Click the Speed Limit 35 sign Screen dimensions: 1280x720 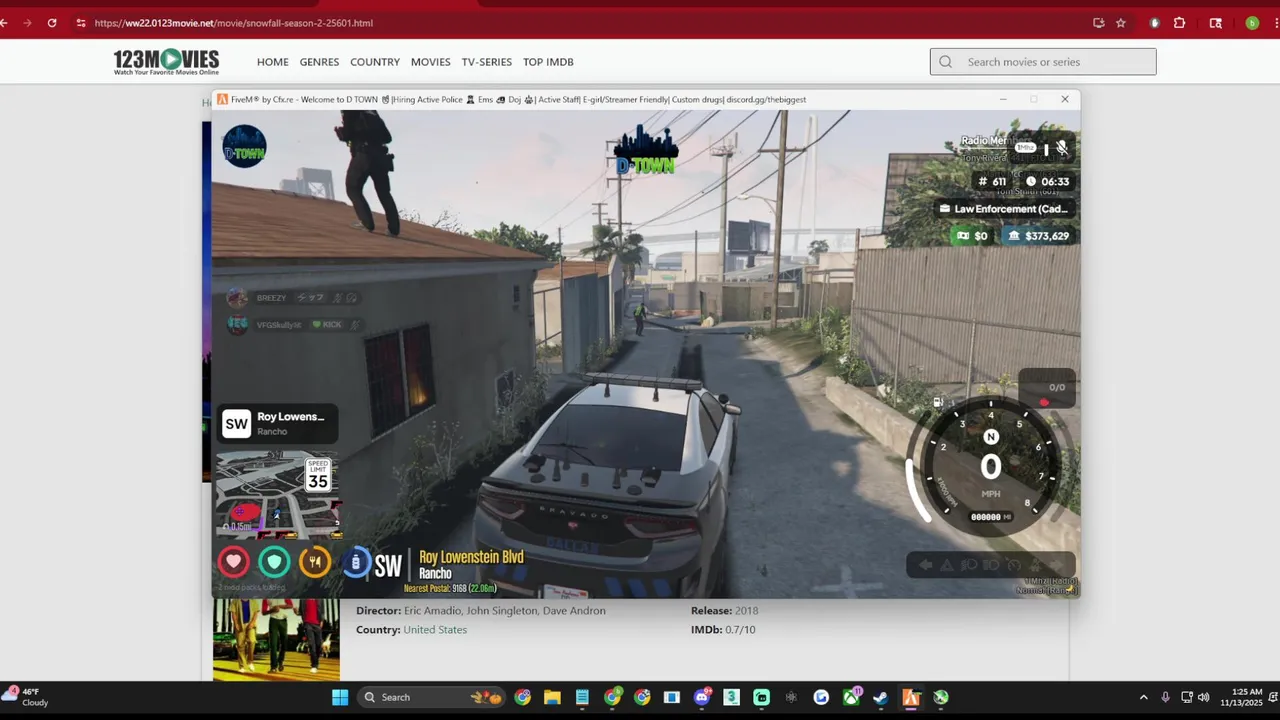point(318,475)
